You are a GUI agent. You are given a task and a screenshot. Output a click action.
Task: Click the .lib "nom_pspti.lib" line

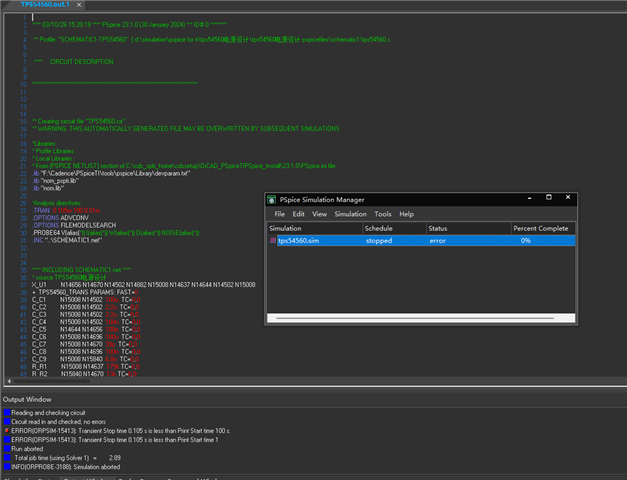tap(55, 180)
